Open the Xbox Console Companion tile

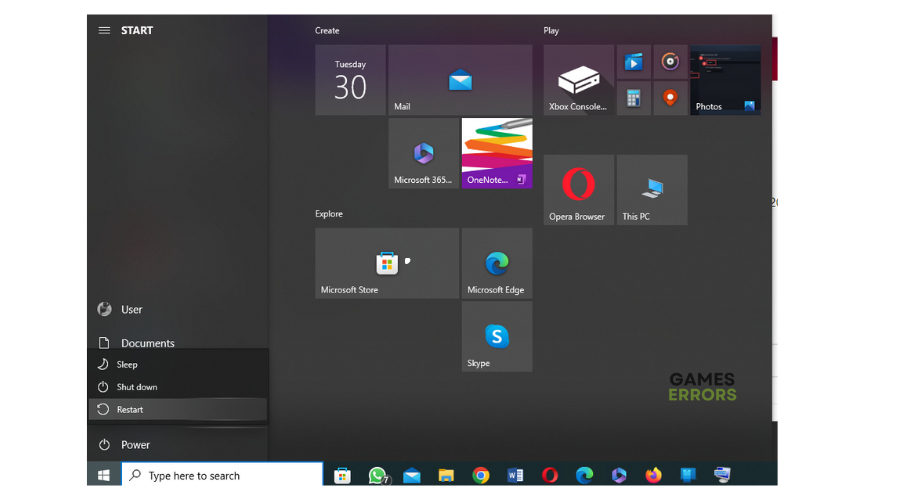[x=579, y=80]
